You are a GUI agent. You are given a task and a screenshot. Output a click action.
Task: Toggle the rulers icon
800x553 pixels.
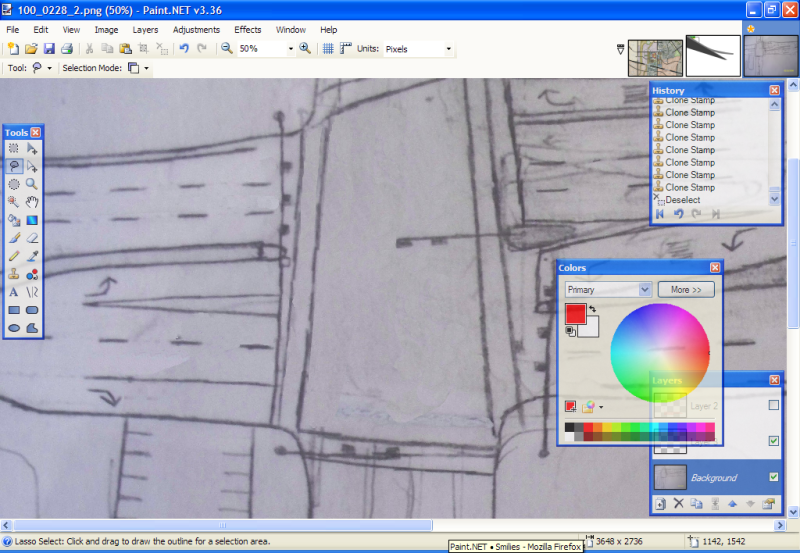pos(345,49)
